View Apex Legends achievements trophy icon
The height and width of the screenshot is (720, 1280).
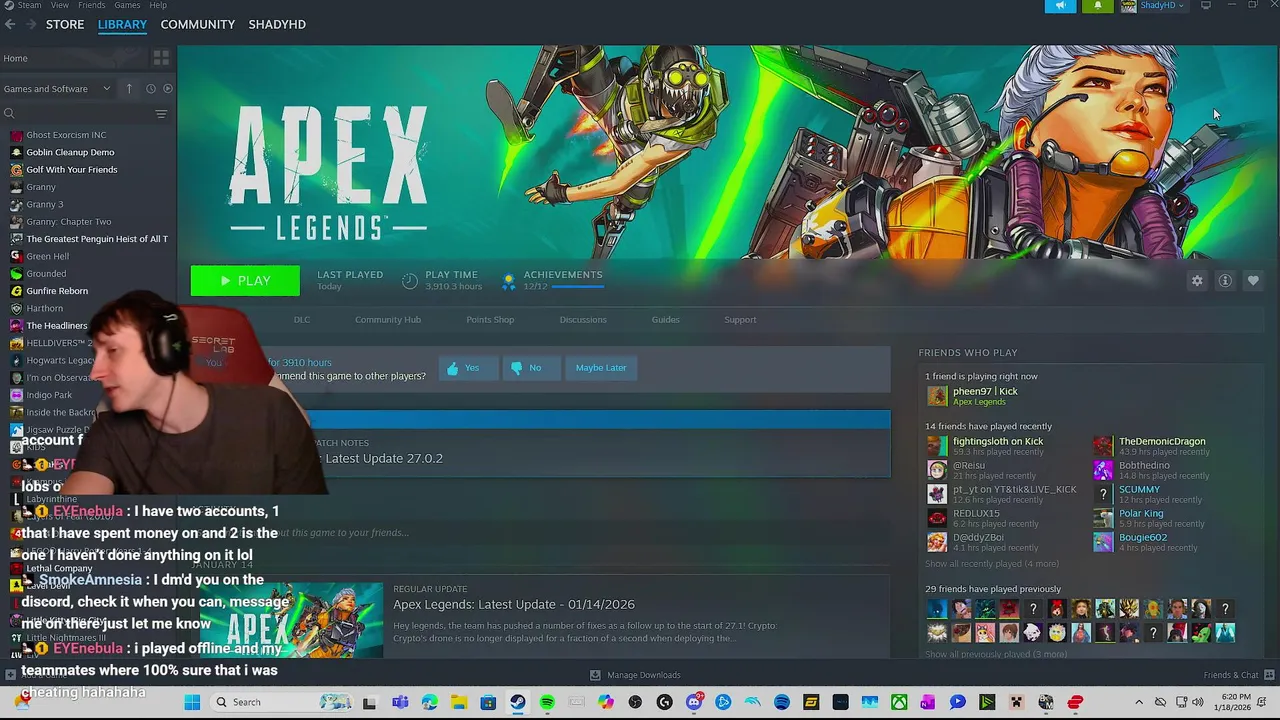509,281
